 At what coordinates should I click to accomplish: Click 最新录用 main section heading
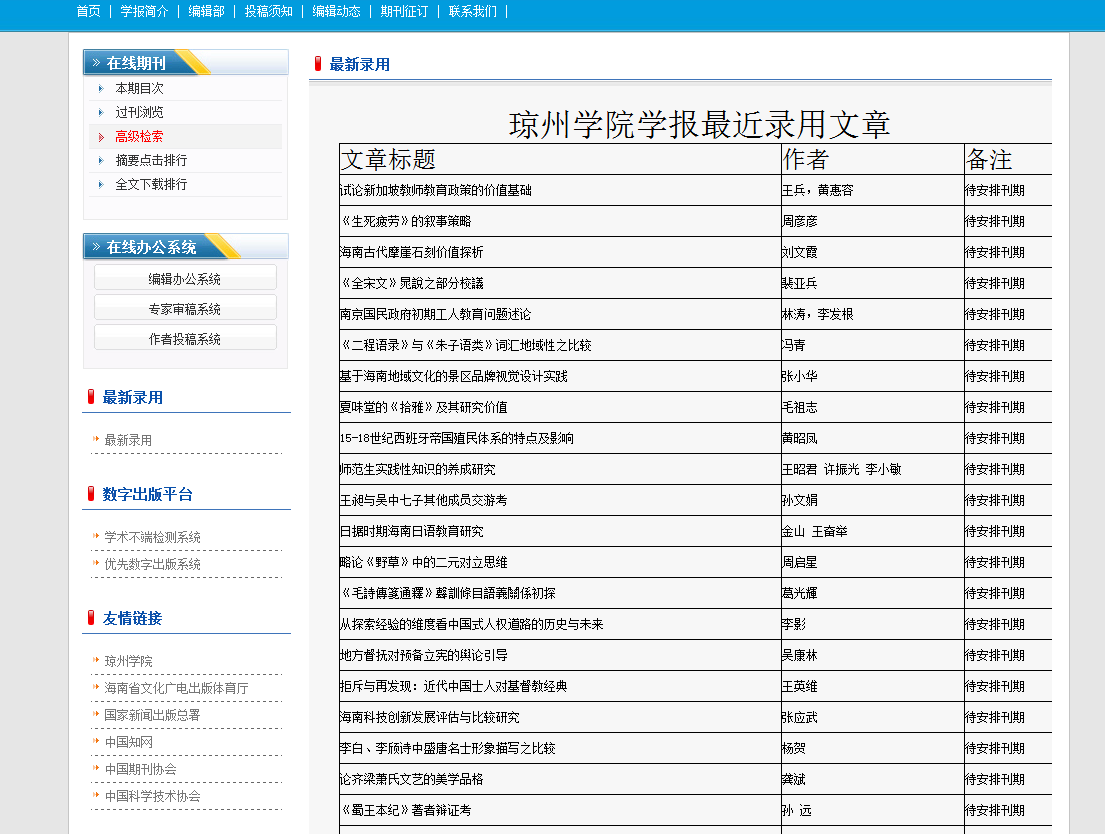point(359,64)
